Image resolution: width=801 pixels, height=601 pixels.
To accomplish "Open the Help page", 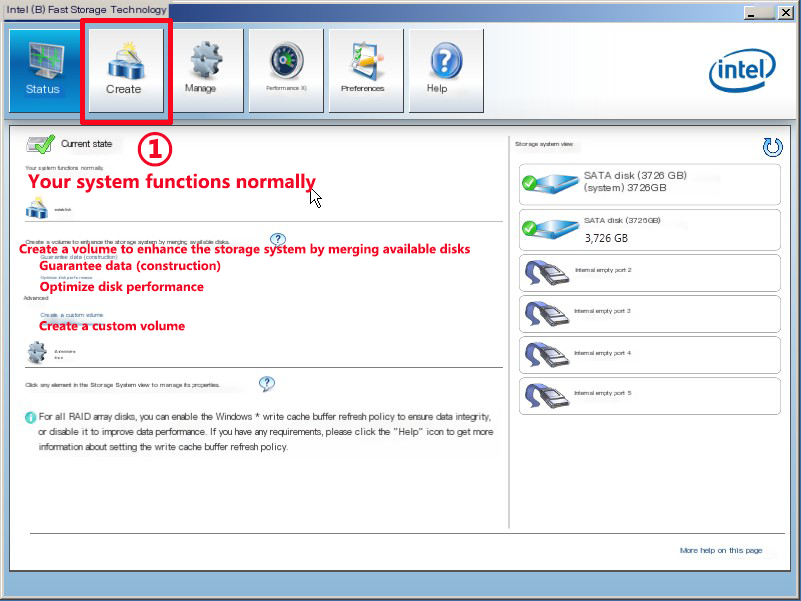I will [445, 68].
